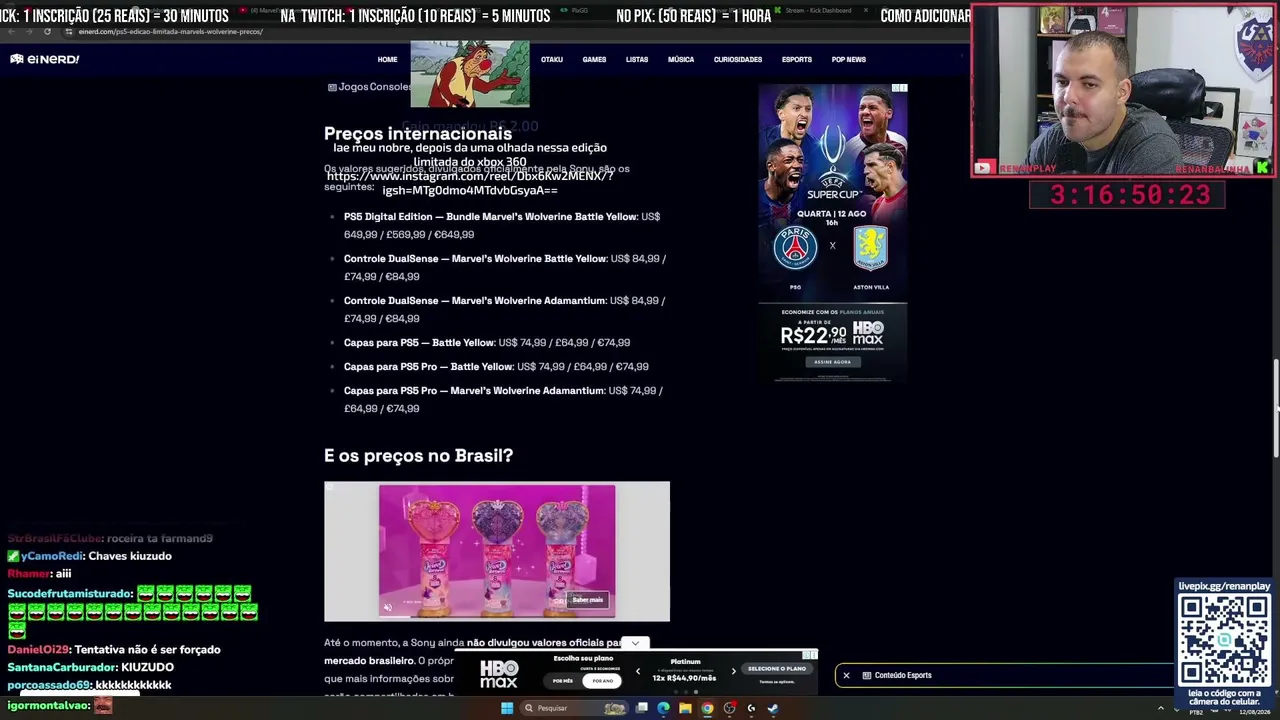Click the eiNerd site logo
Image resolution: width=1280 pixels, height=720 pixels.
click(44, 59)
